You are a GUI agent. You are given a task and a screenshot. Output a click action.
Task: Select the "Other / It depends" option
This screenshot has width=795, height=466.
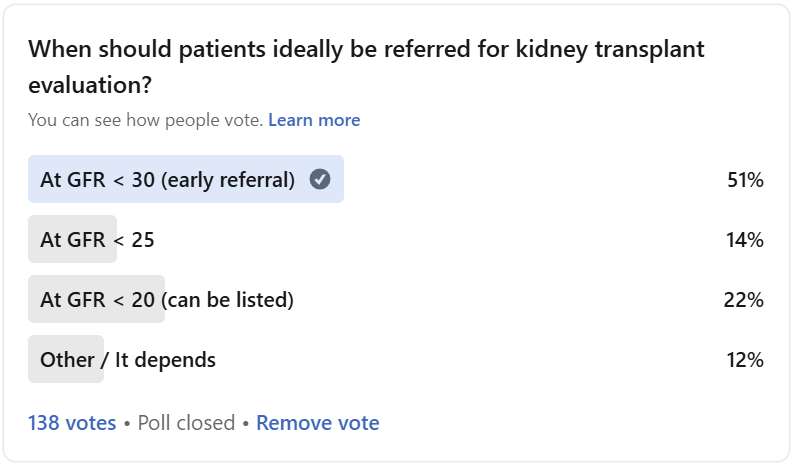[127, 359]
